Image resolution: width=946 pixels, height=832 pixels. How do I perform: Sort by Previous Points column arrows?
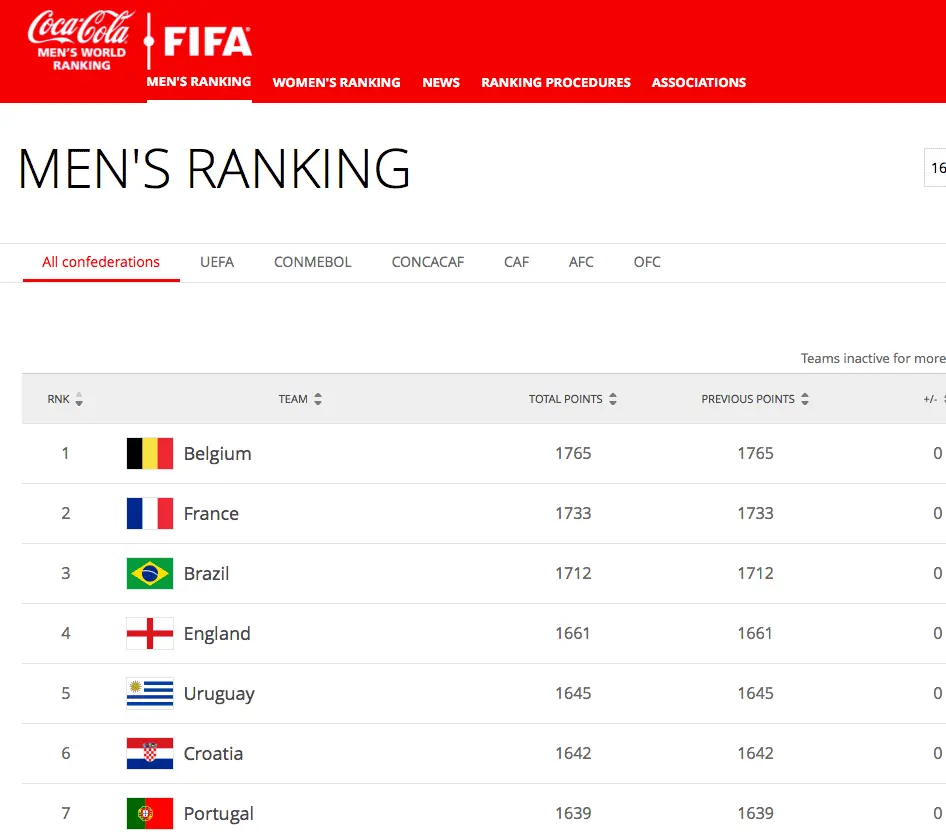805,400
